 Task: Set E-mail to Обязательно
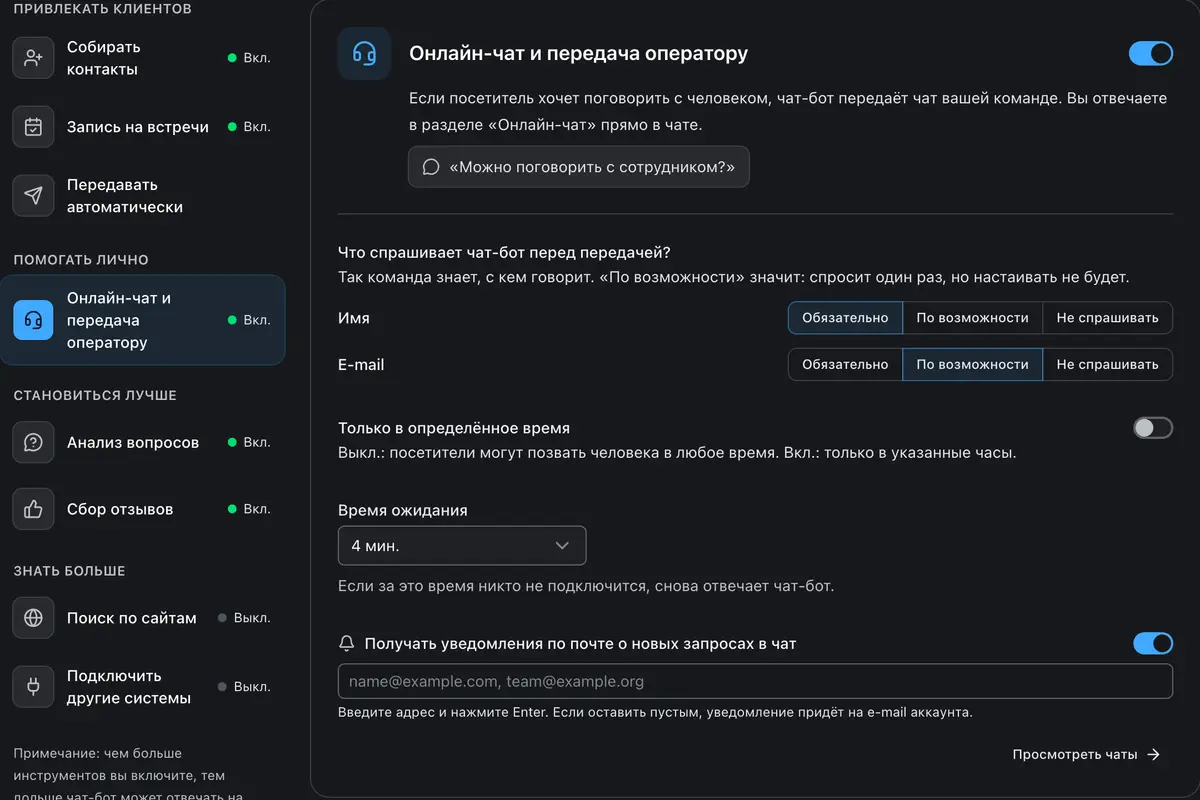[x=845, y=364]
